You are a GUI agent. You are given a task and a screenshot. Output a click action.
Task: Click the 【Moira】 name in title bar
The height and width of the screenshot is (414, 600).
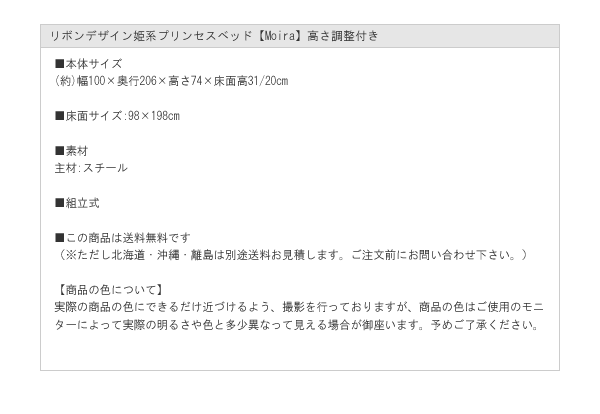(279, 36)
